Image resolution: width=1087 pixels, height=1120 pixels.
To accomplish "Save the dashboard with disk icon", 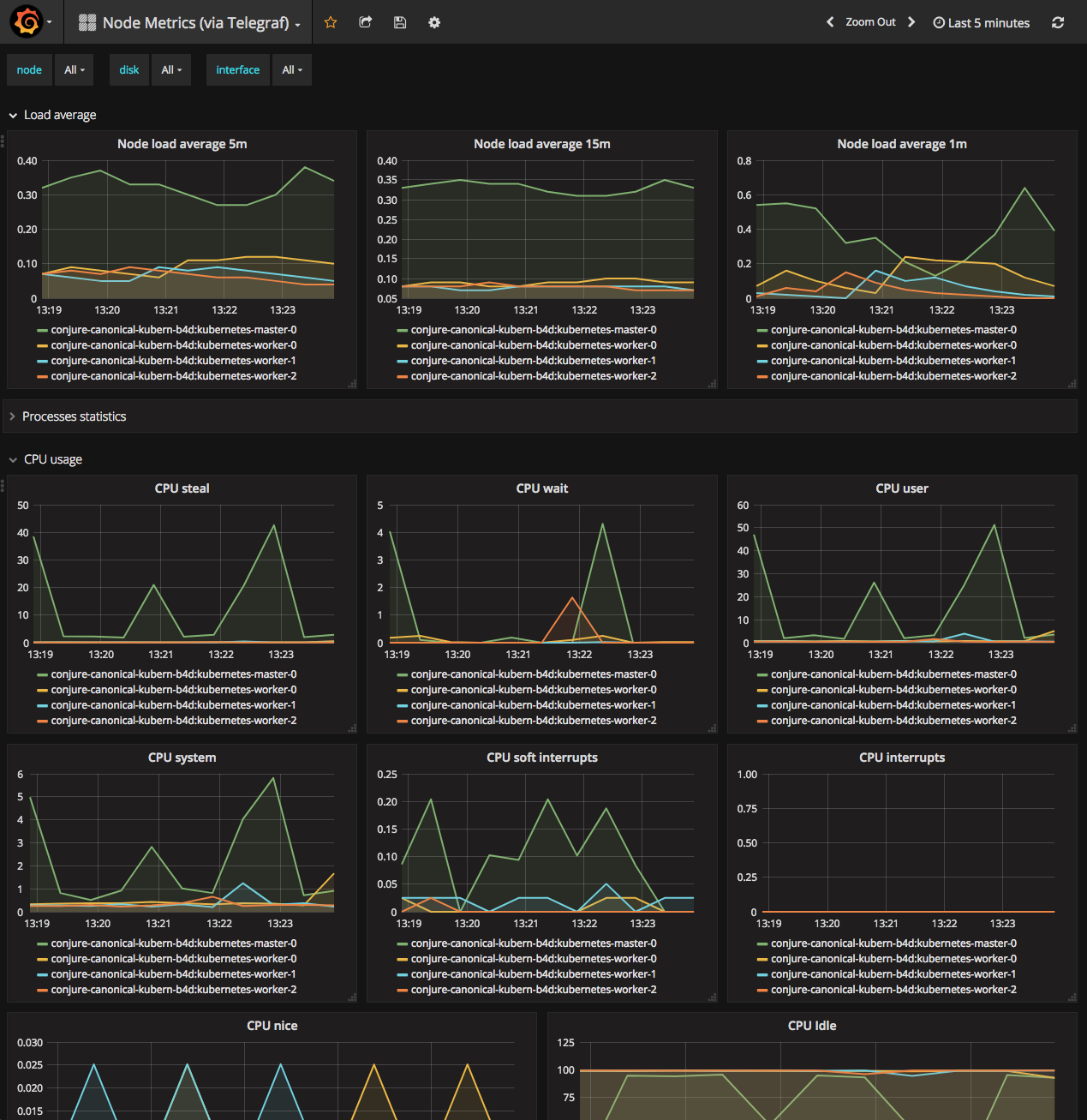I will pos(400,22).
